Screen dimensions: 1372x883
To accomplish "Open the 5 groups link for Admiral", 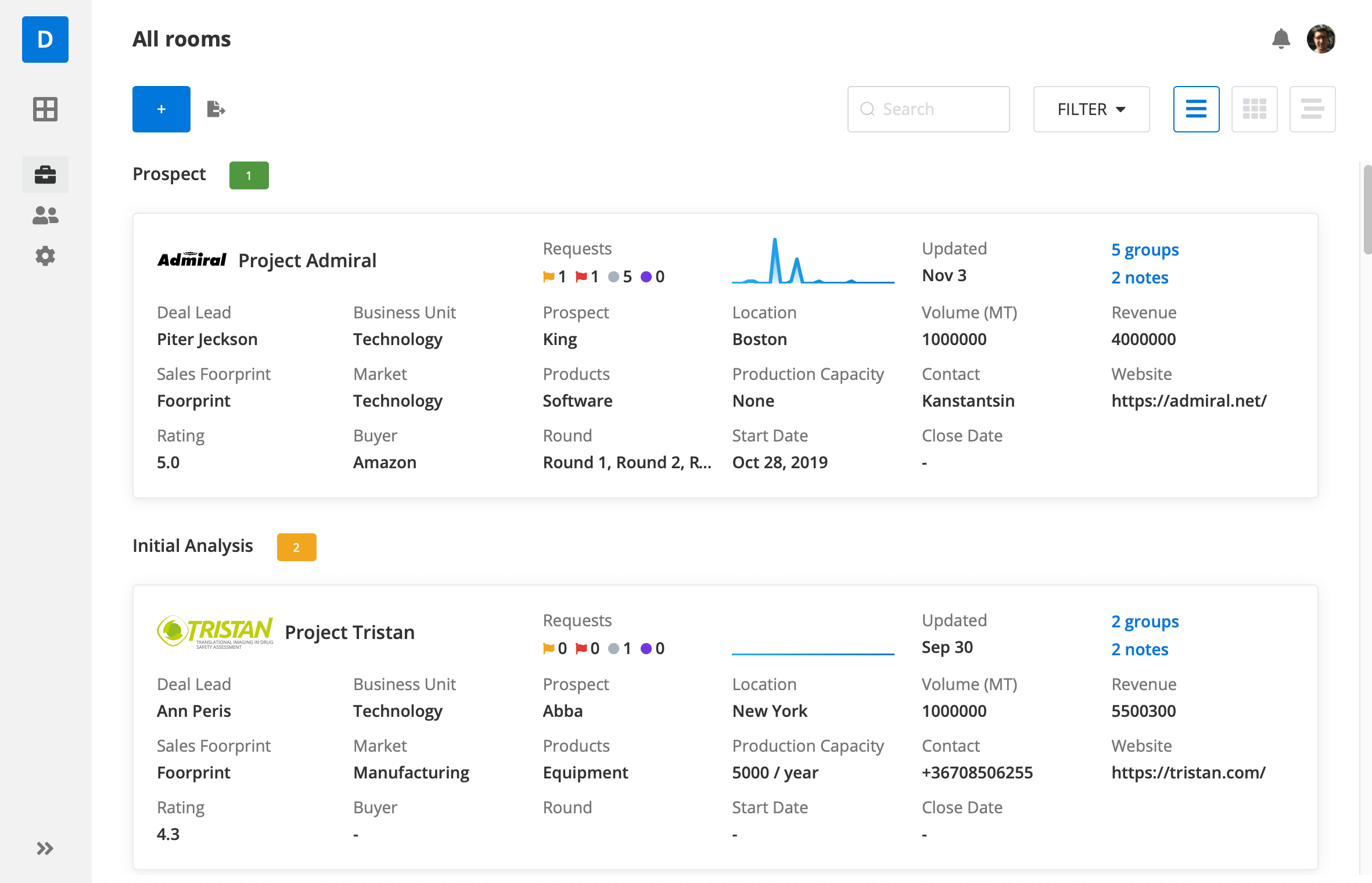I will click(x=1145, y=250).
